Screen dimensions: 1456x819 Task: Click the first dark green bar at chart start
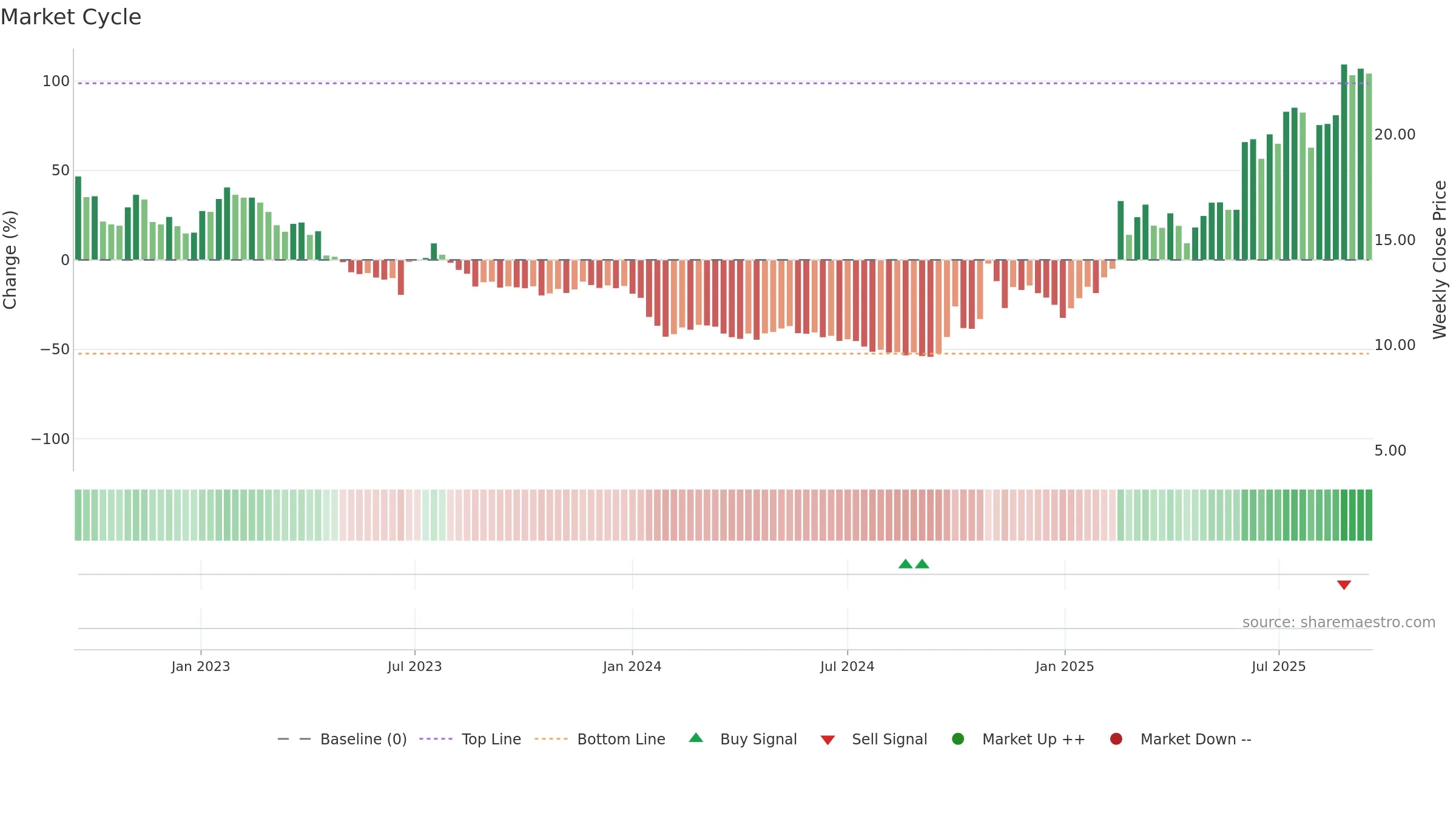coord(78,218)
